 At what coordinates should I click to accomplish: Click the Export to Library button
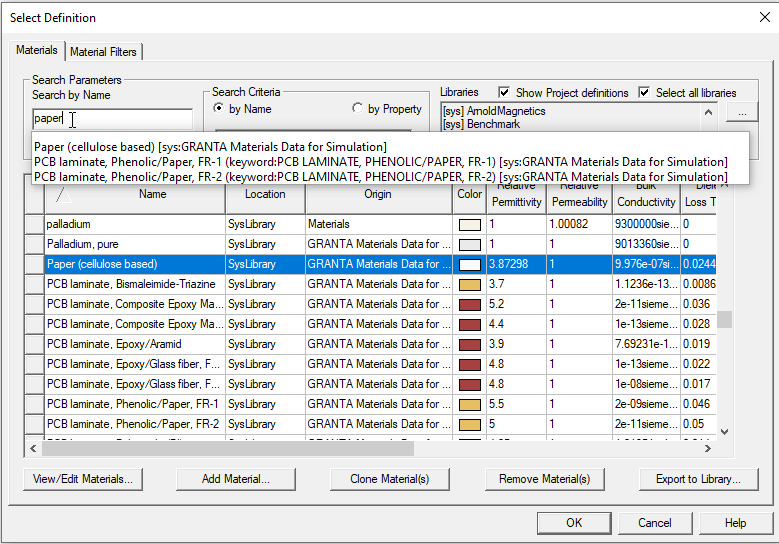(699, 479)
